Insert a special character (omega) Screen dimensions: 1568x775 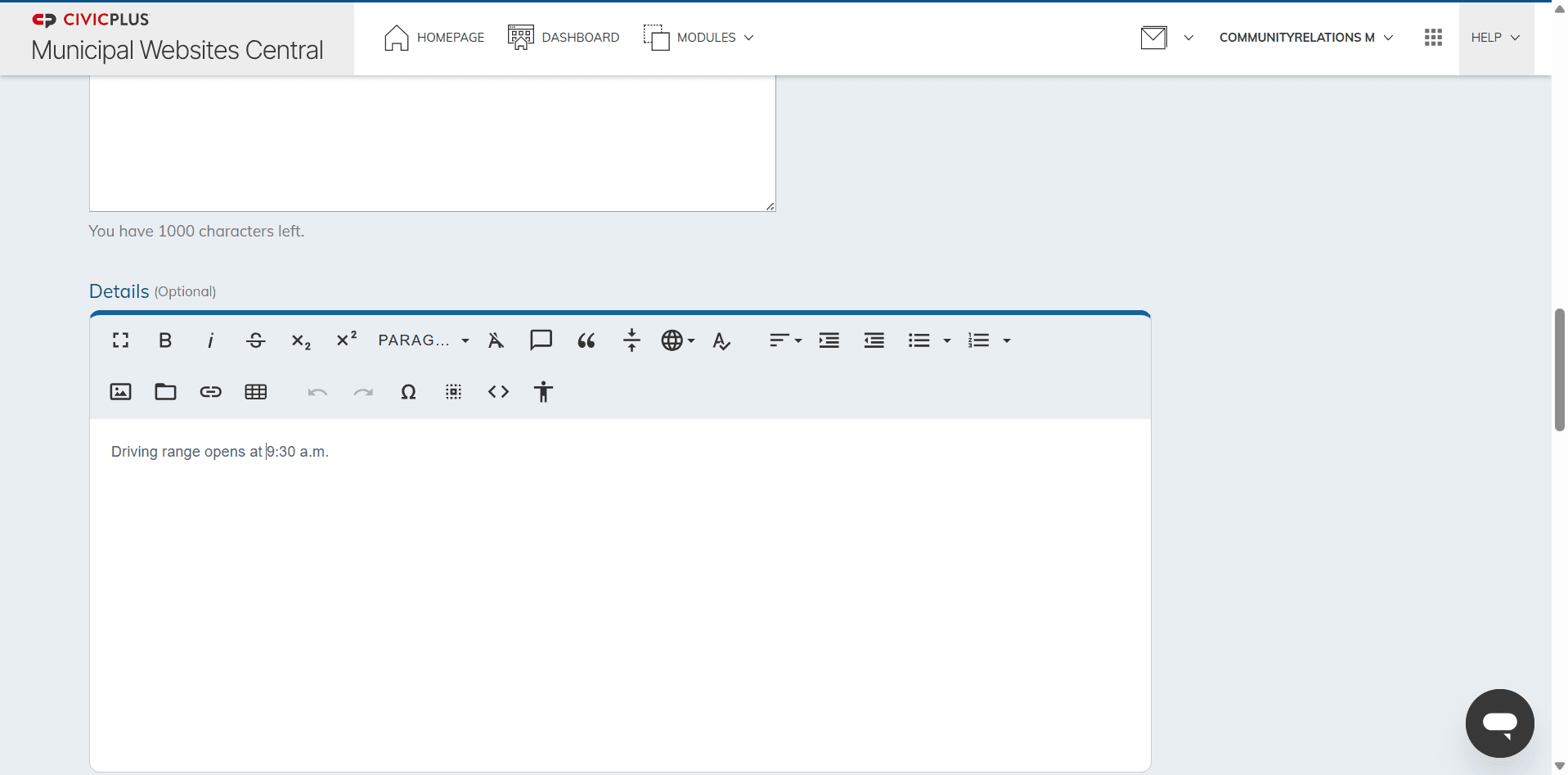click(x=409, y=392)
